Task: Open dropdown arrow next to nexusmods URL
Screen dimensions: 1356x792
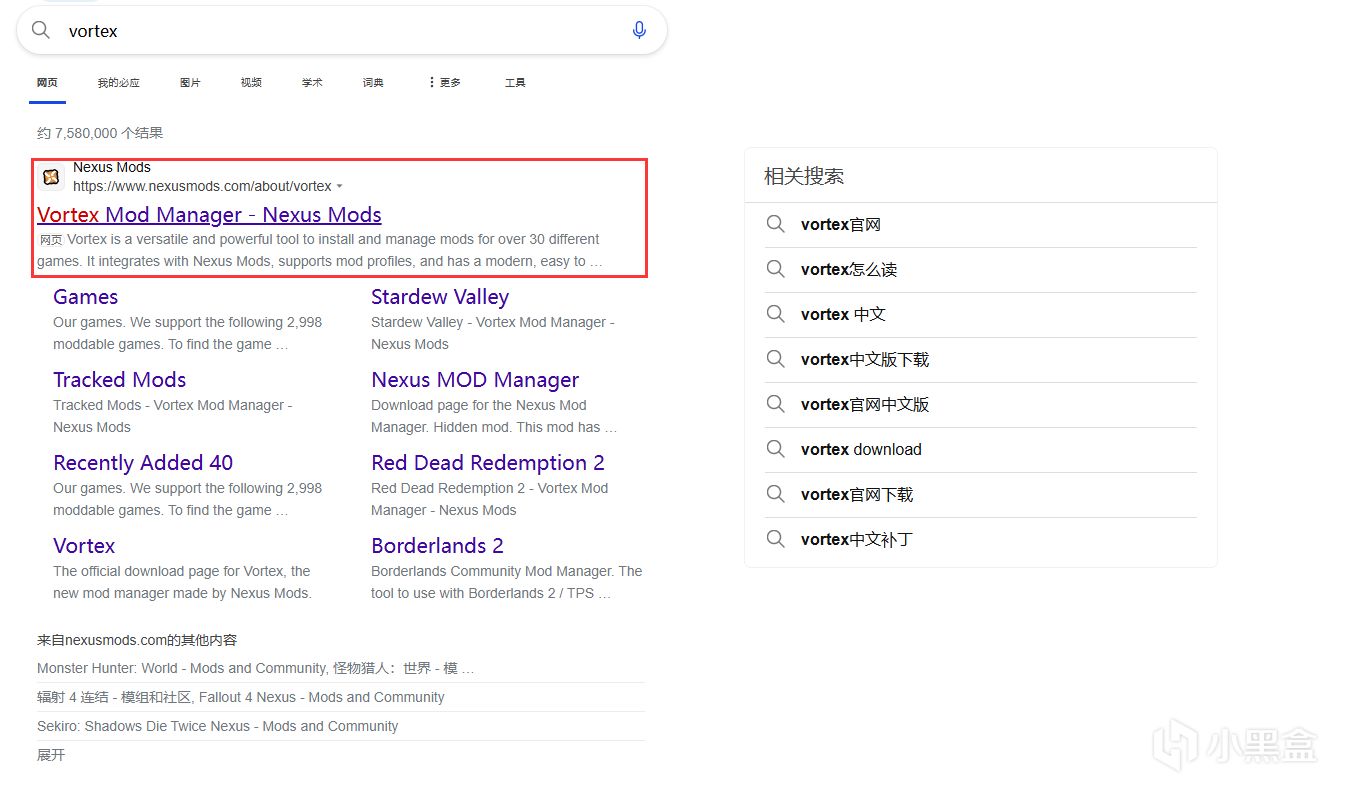Action: pos(340,187)
